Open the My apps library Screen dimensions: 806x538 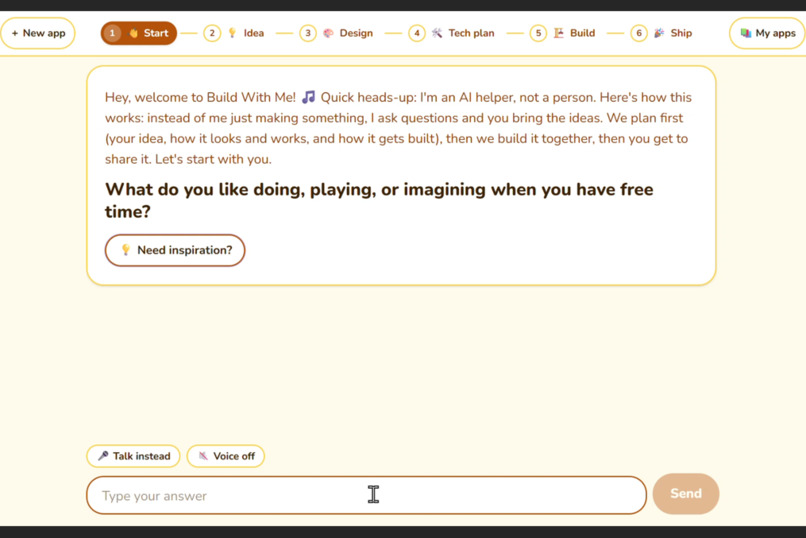767,33
